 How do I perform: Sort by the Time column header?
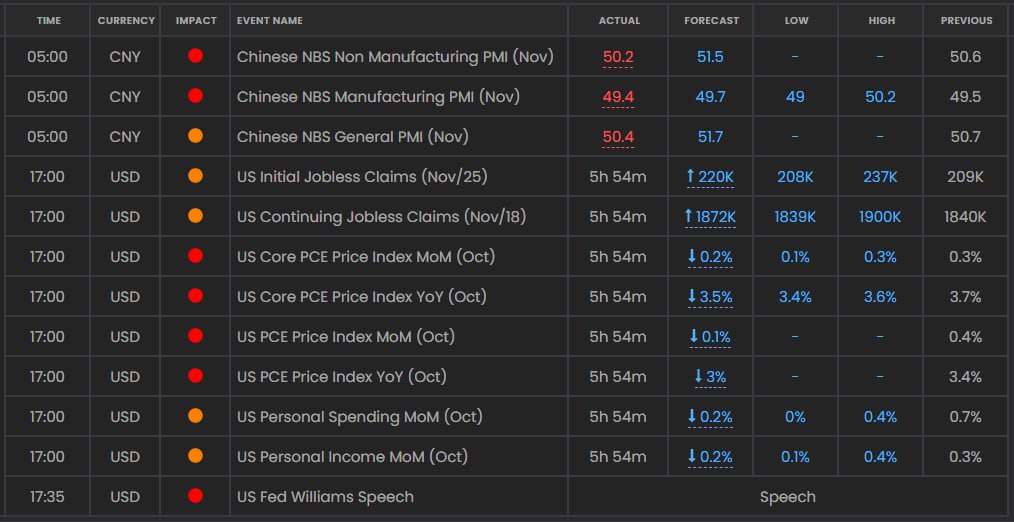point(49,20)
